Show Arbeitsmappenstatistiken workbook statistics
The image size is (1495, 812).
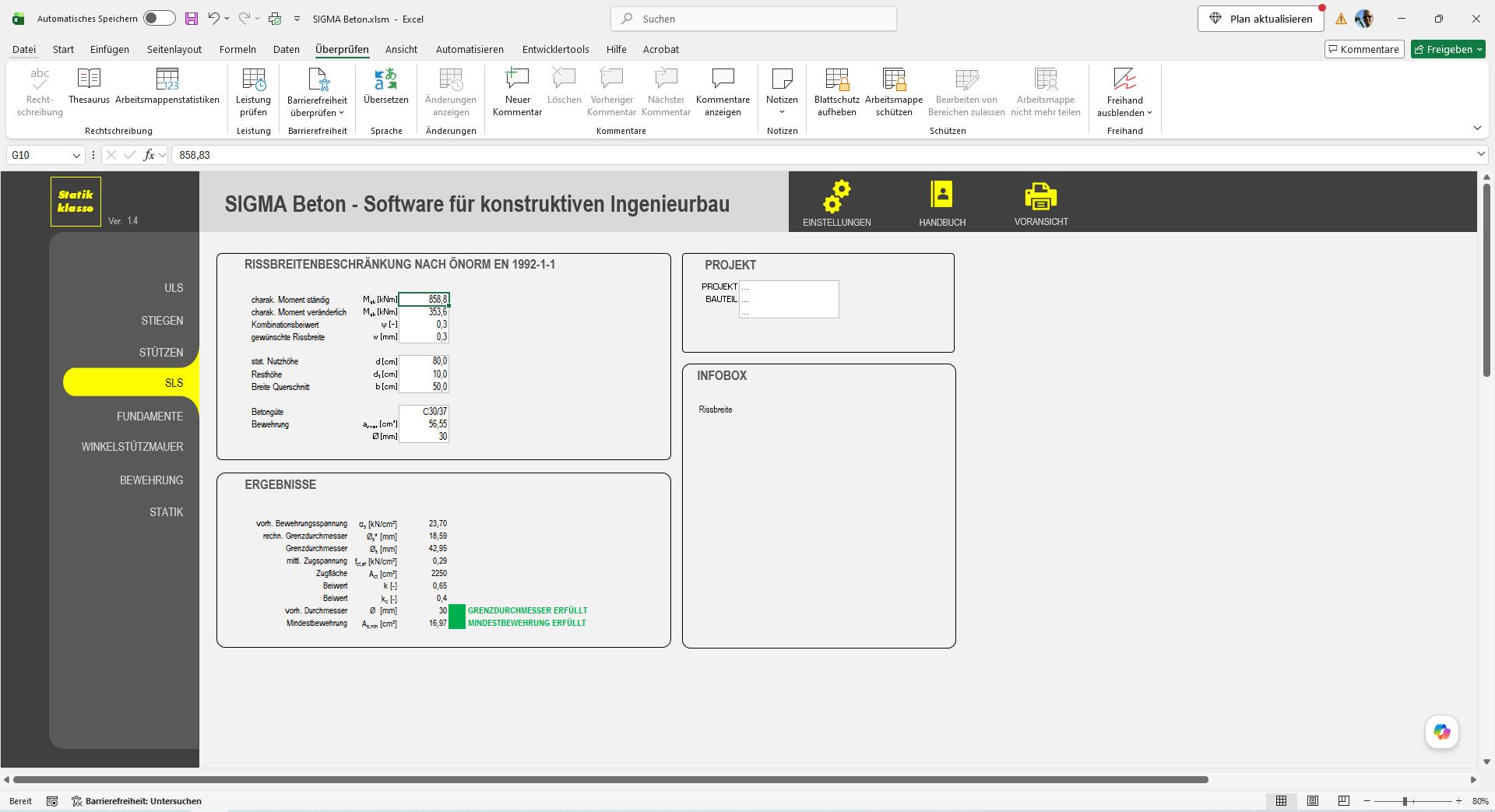point(167,86)
